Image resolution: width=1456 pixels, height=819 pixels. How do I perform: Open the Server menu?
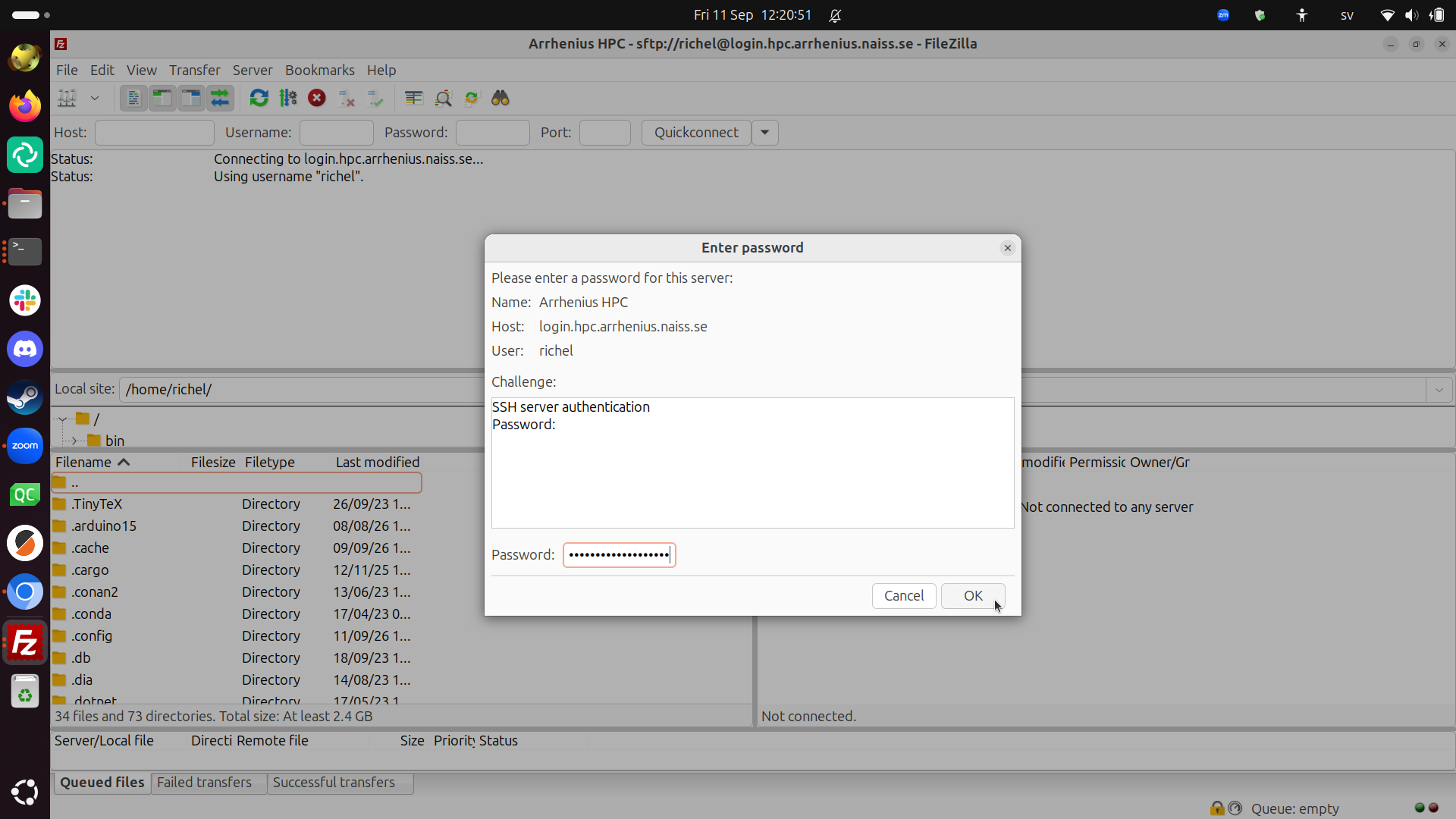pos(253,70)
